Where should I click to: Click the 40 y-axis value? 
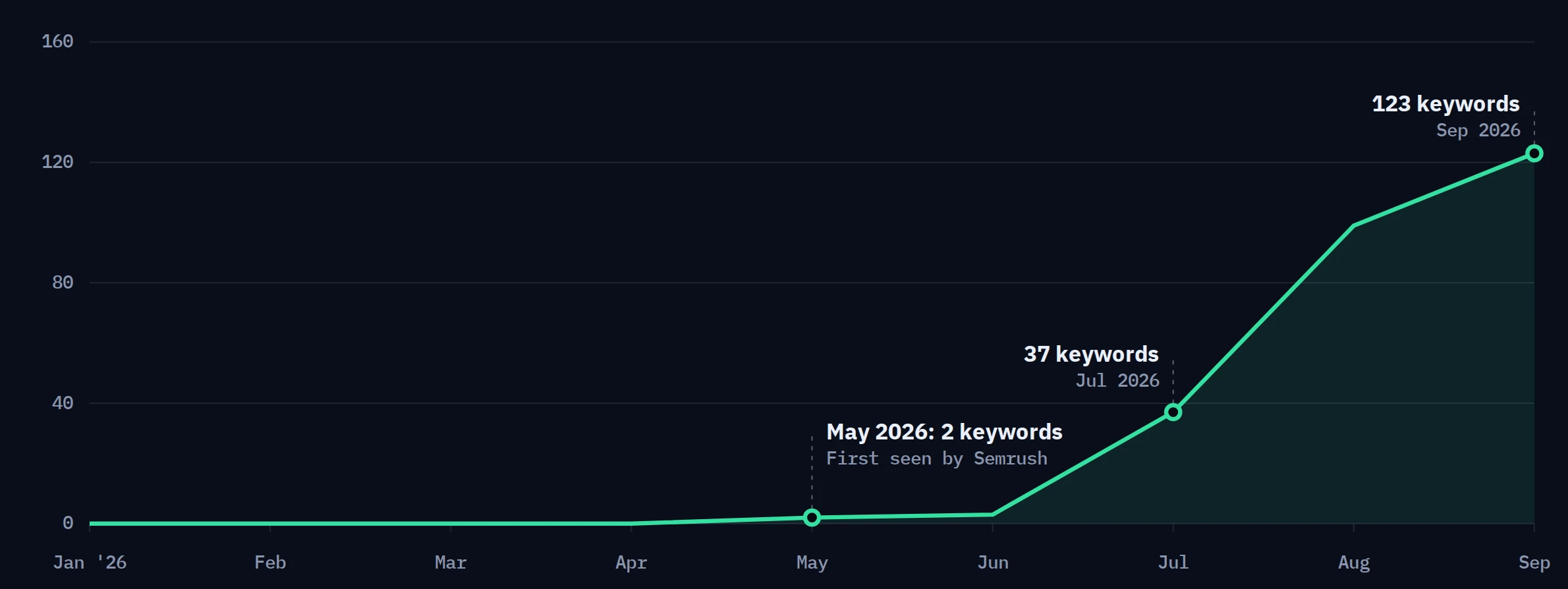tap(63, 403)
